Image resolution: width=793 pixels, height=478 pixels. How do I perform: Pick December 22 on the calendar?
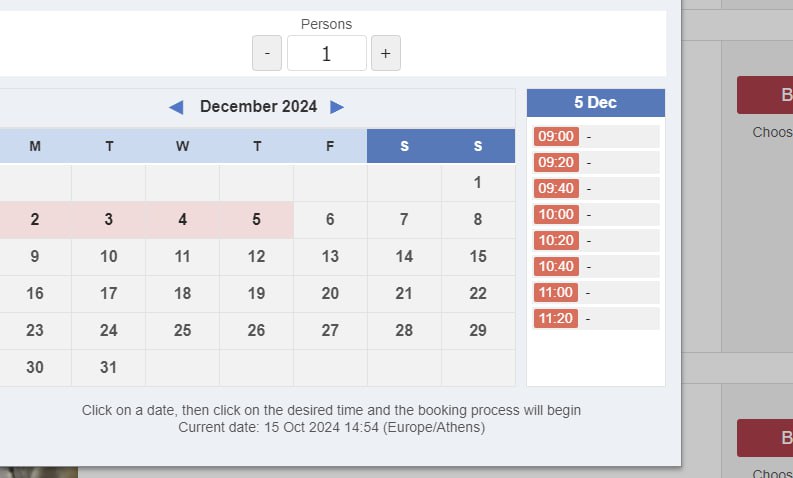click(x=478, y=294)
